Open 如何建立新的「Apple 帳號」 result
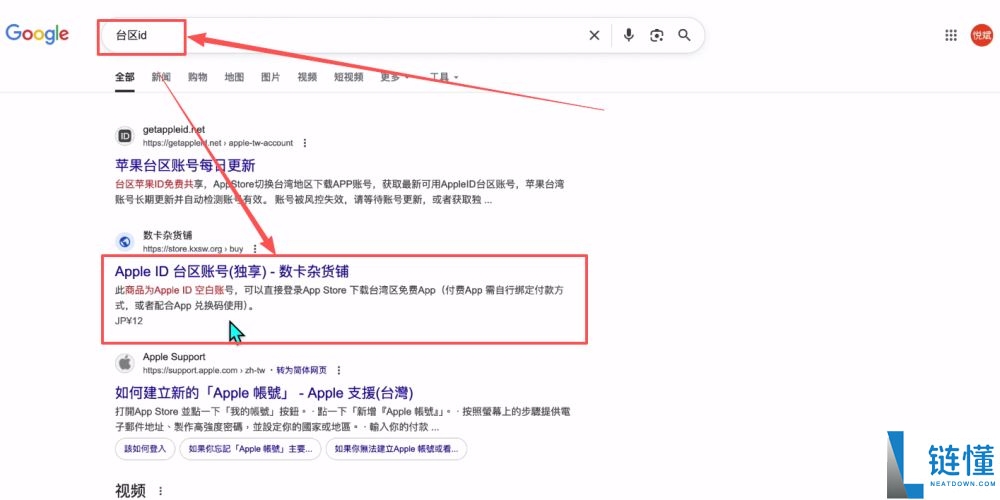1000x500 pixels. coord(264,392)
